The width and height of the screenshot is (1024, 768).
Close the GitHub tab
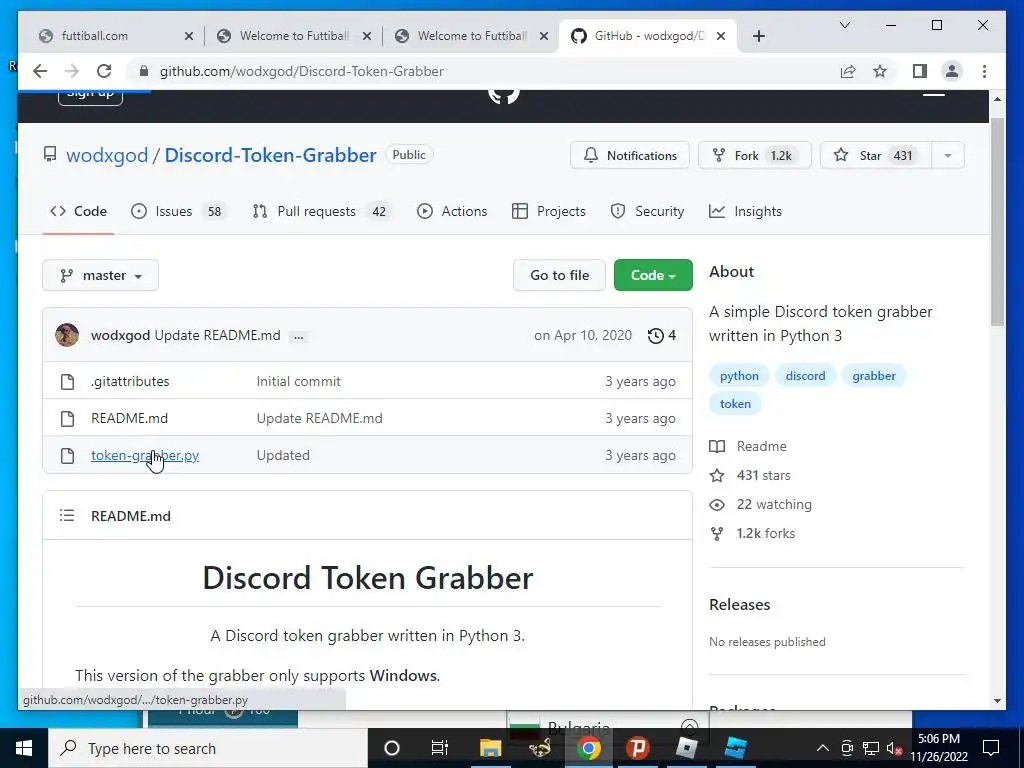point(721,36)
